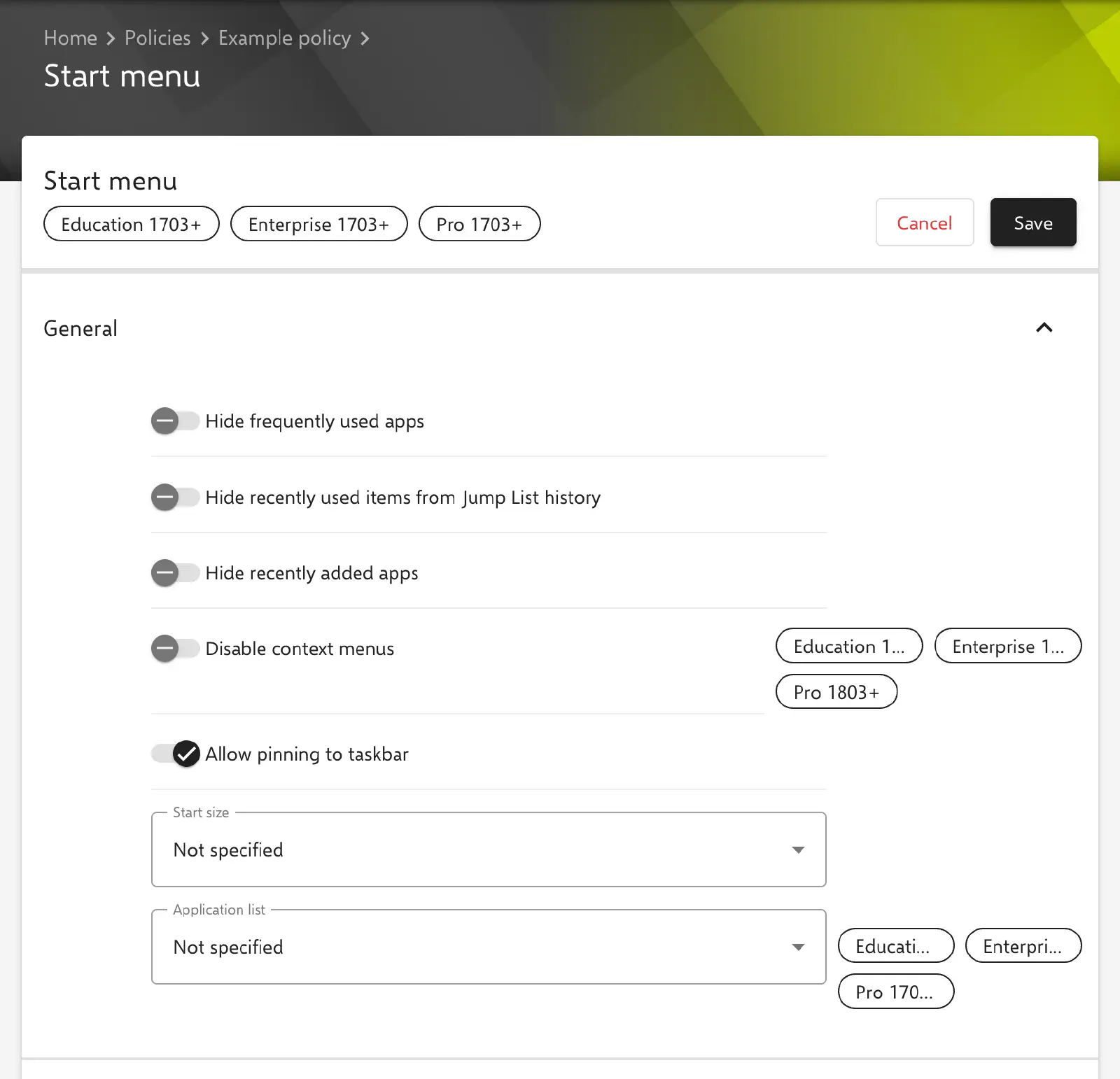The height and width of the screenshot is (1079, 1120).
Task: Click the Education 1703+ chip in header
Action: click(132, 224)
